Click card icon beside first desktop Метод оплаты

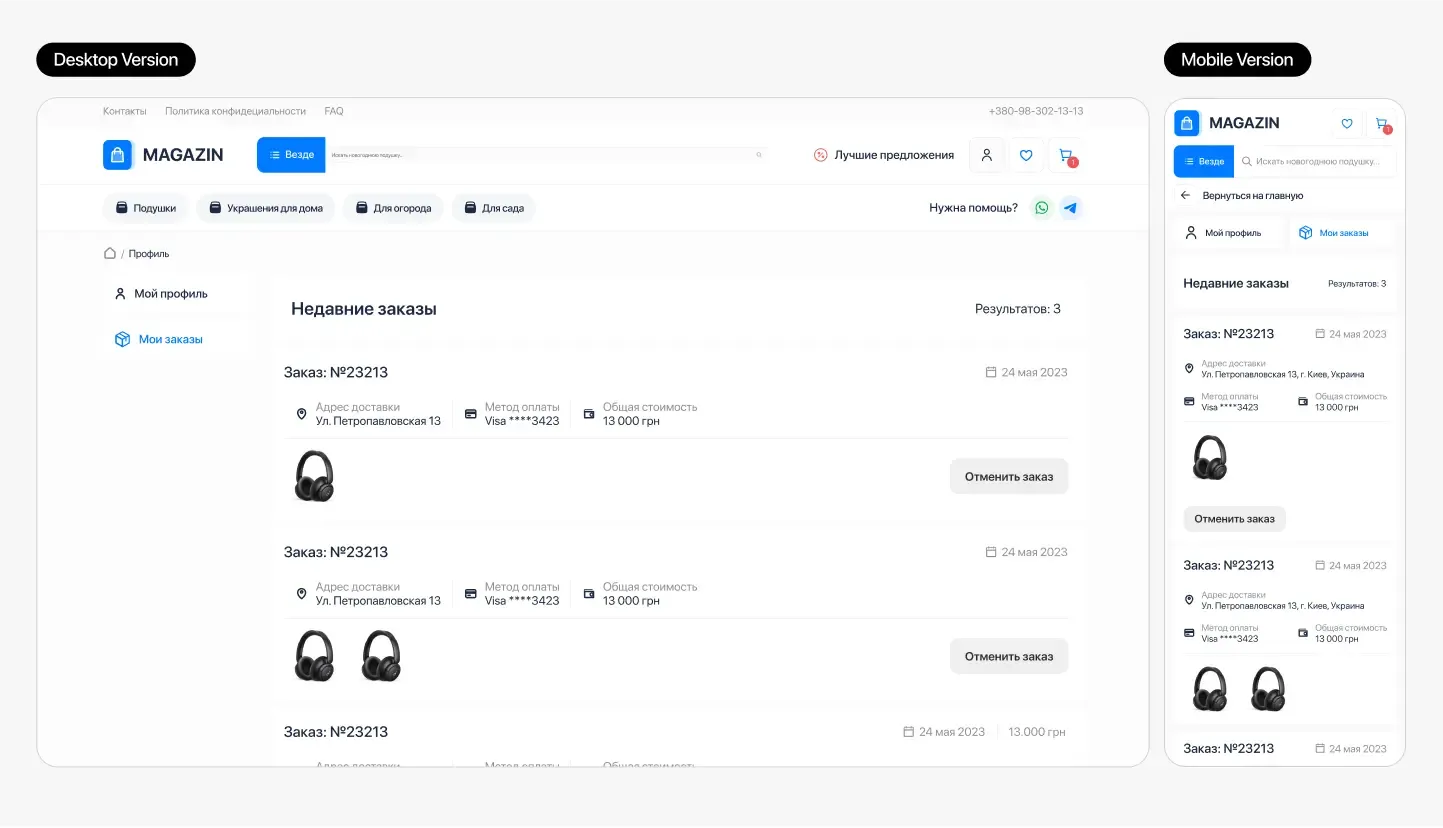coord(471,414)
